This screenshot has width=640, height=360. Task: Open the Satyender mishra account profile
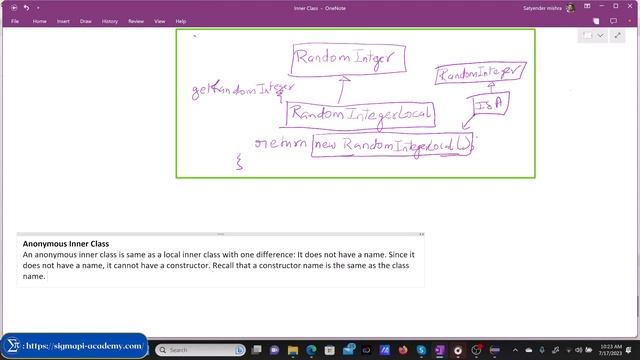549,8
